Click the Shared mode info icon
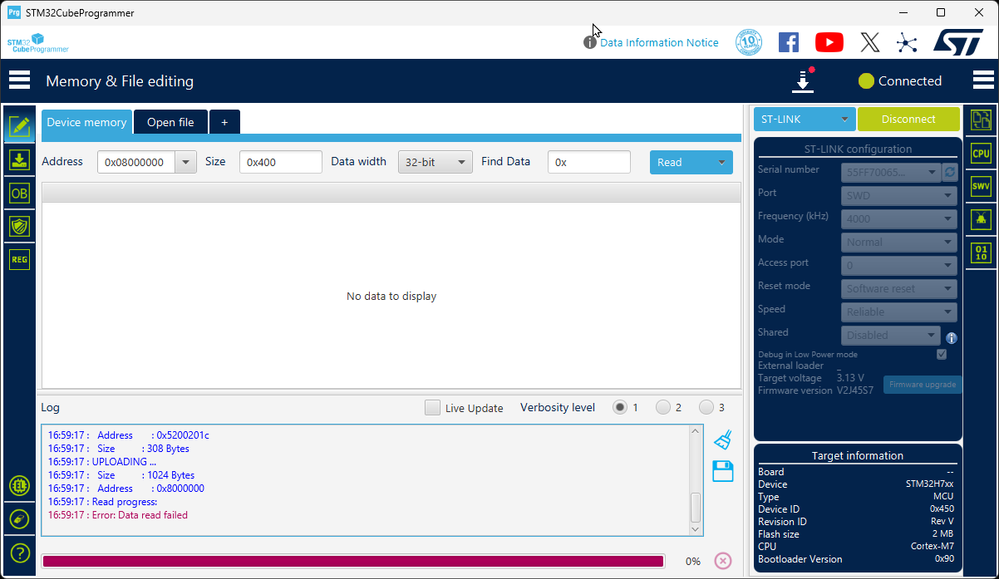999x579 pixels. (x=951, y=338)
